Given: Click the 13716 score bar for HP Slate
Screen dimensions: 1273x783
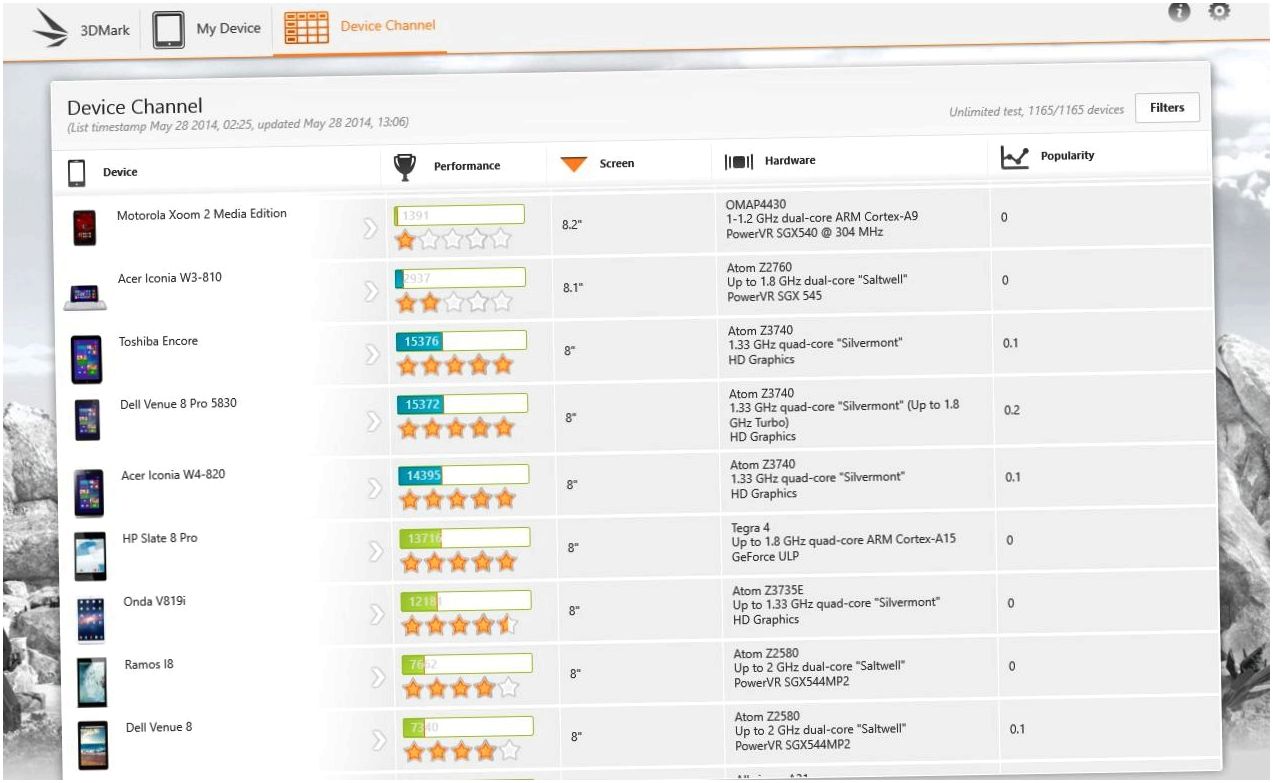Looking at the screenshot, I should 465,539.
